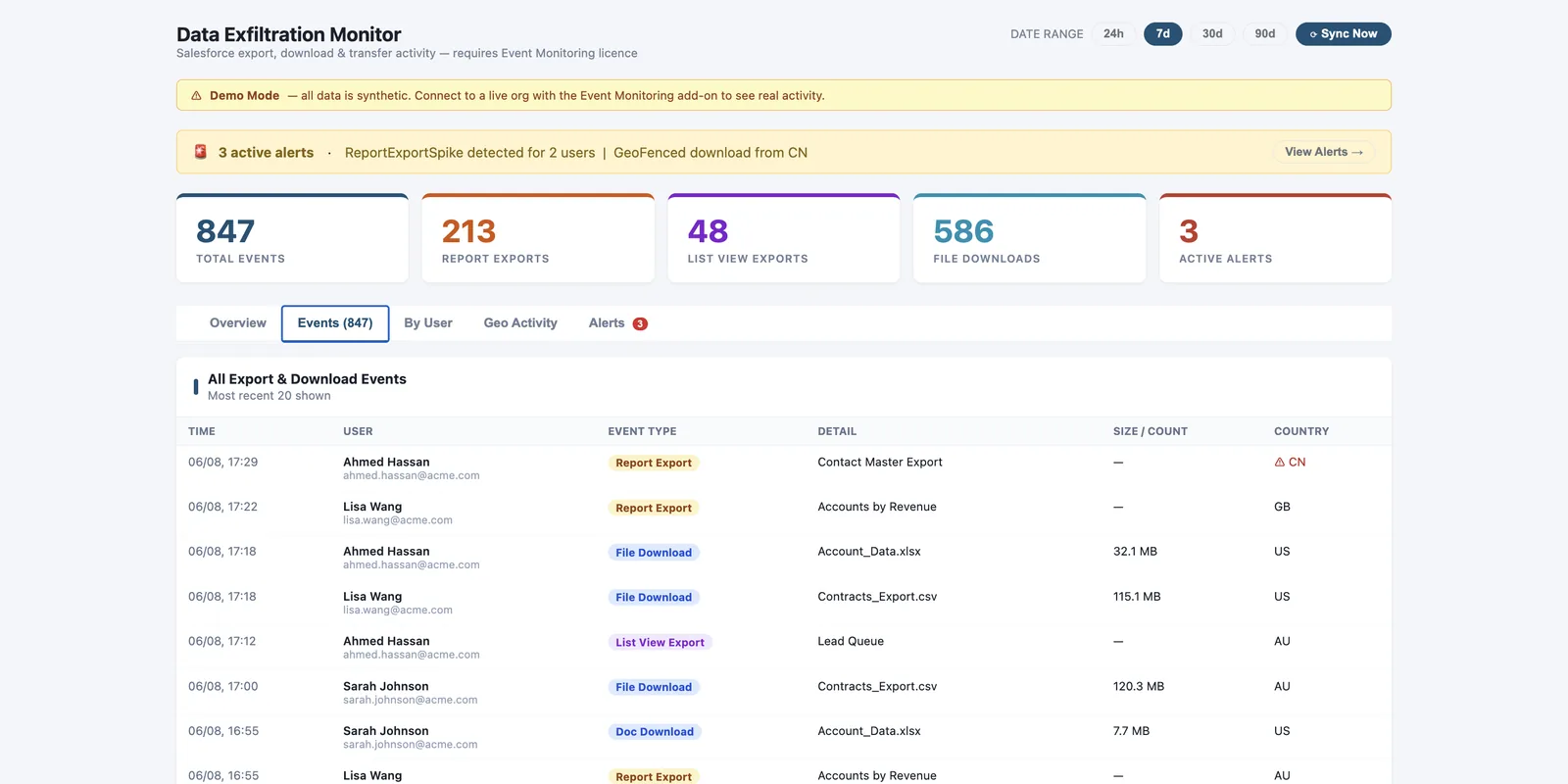Click lisa.wang@acme.com in the 17:22 row
The height and width of the screenshot is (784, 1568).
[398, 520]
